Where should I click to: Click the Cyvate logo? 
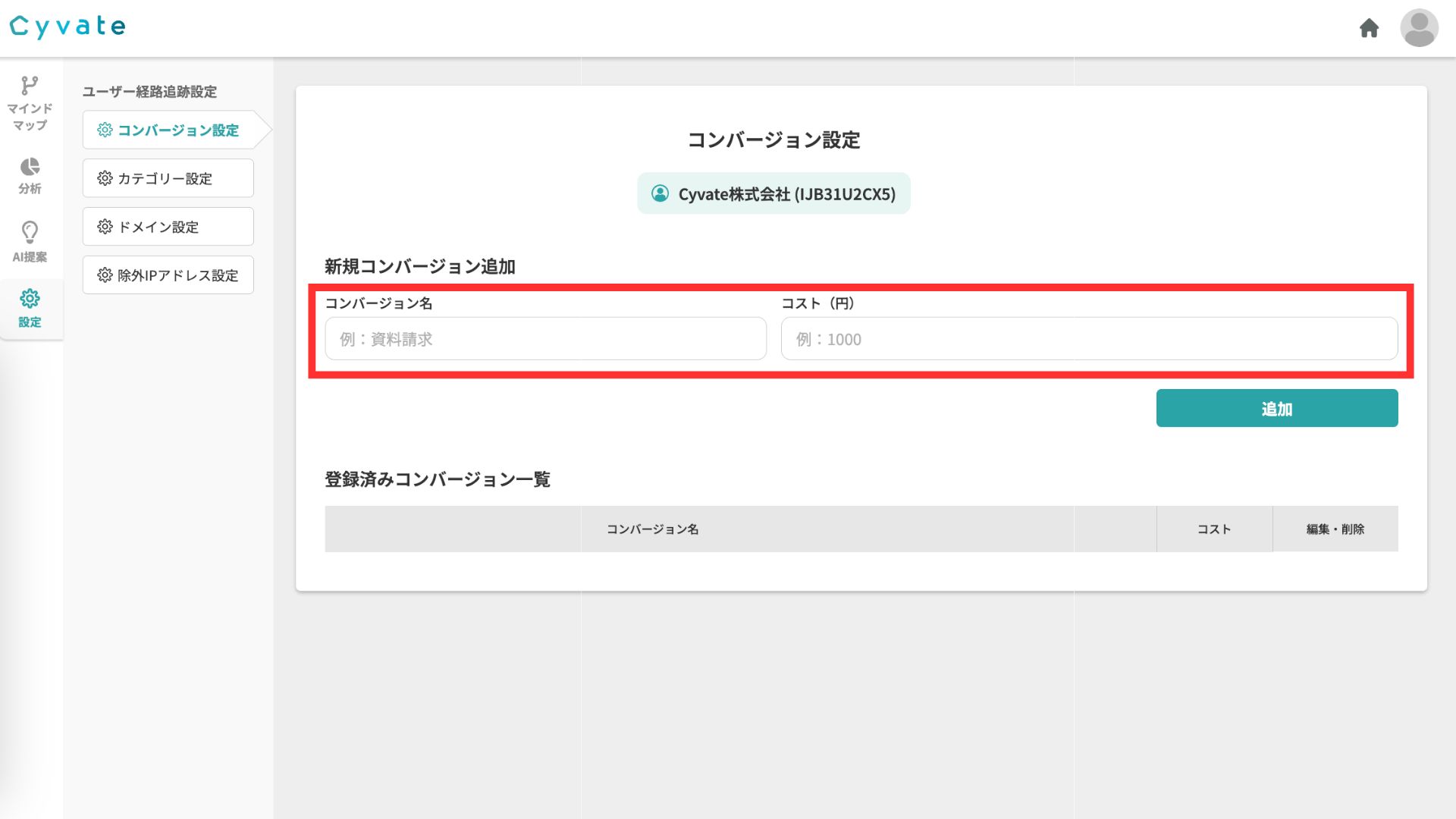point(67,27)
